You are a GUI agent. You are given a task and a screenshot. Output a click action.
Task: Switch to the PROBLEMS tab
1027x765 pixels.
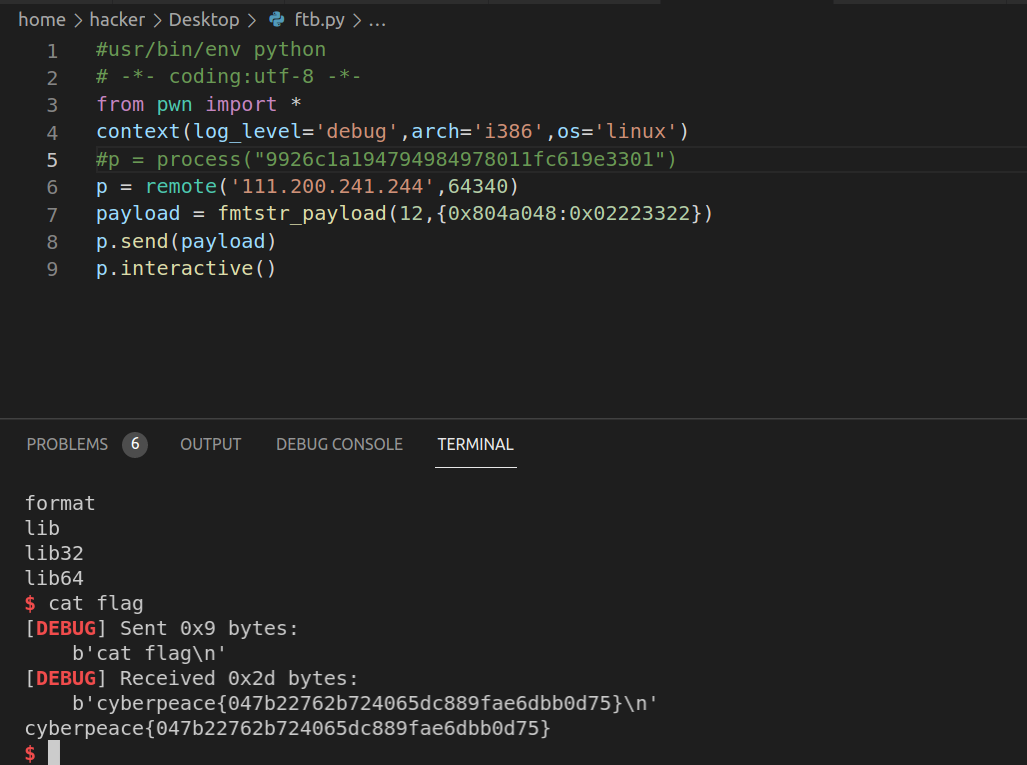pos(67,444)
